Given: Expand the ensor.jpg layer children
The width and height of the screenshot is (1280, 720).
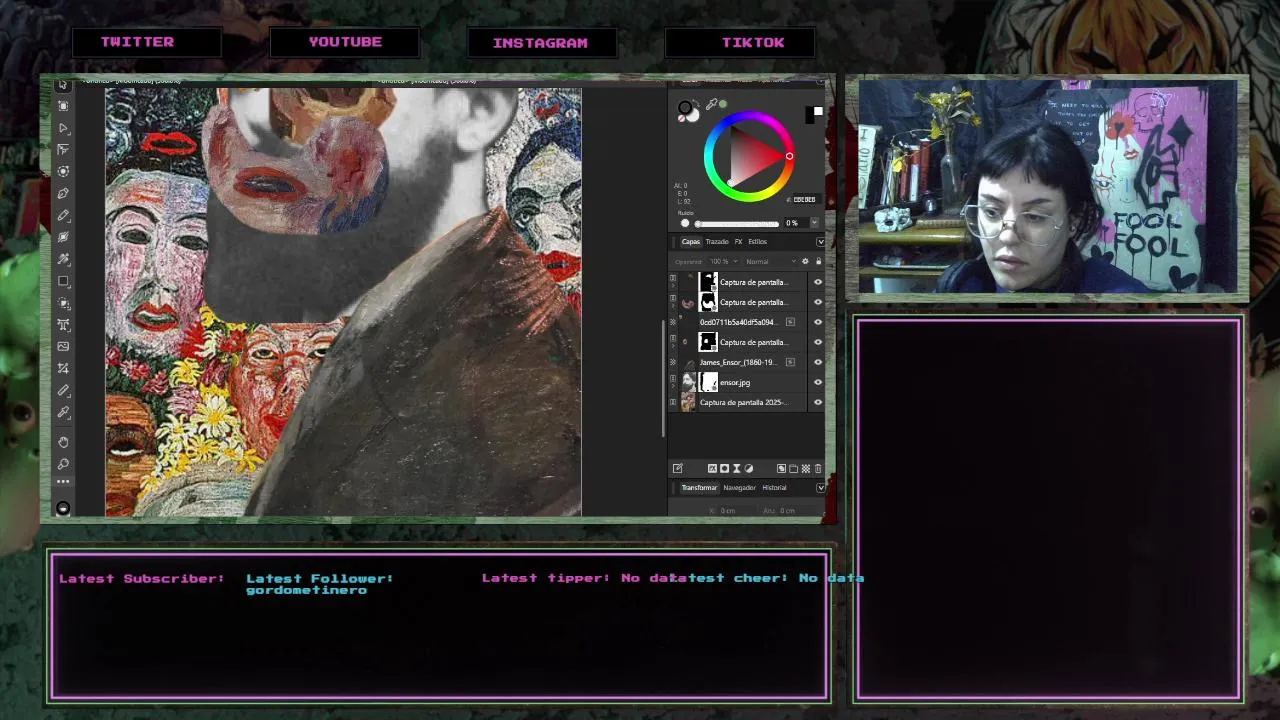Looking at the screenshot, I should (x=673, y=386).
